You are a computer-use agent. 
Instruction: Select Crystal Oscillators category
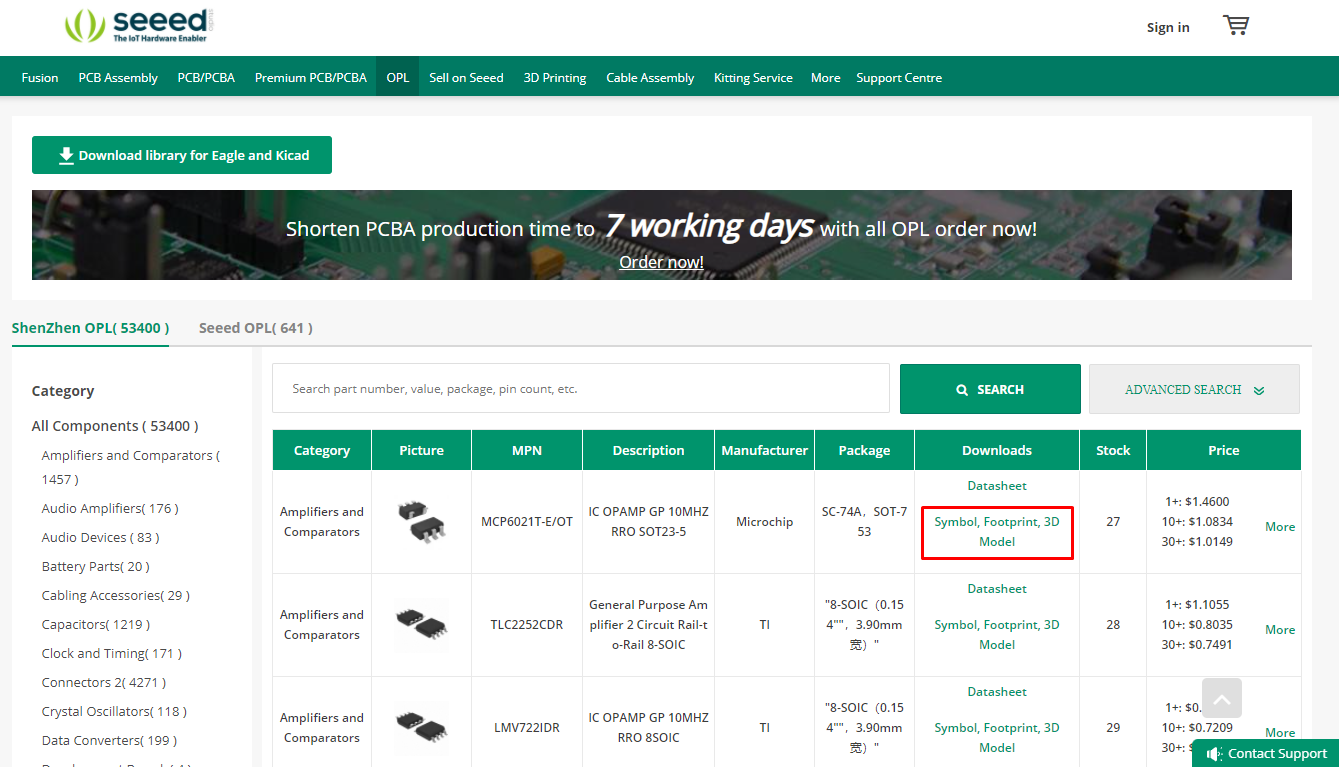[114, 711]
